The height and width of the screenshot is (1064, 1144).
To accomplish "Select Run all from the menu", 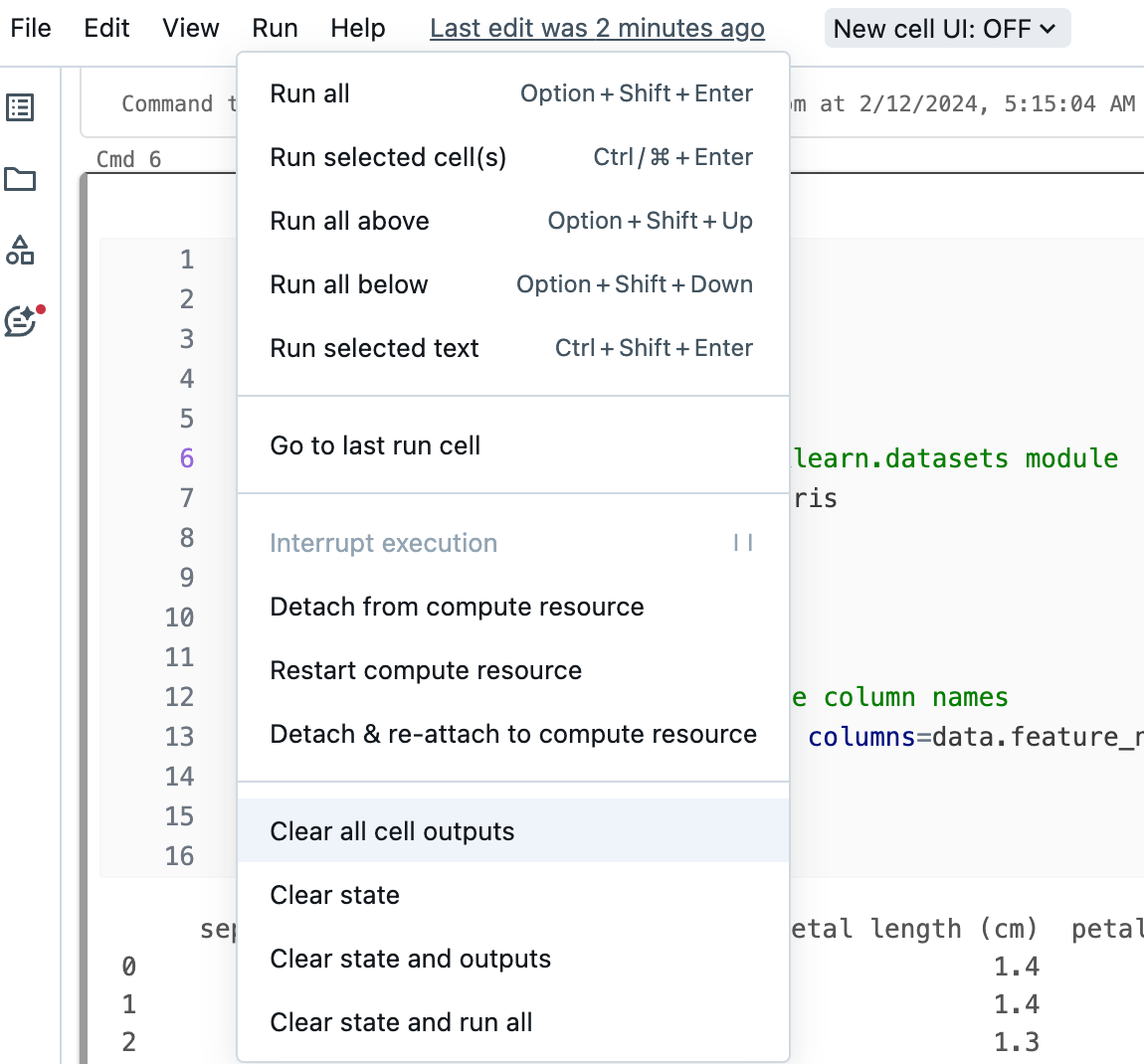I will point(308,92).
